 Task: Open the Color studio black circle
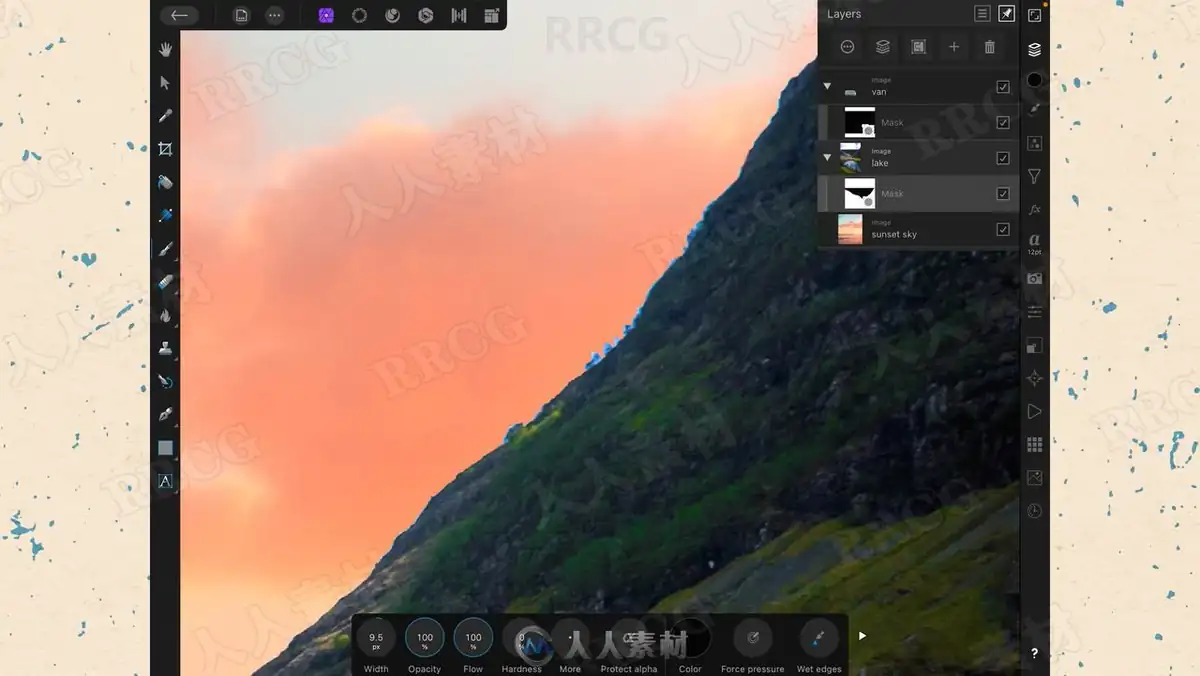[x=1035, y=80]
